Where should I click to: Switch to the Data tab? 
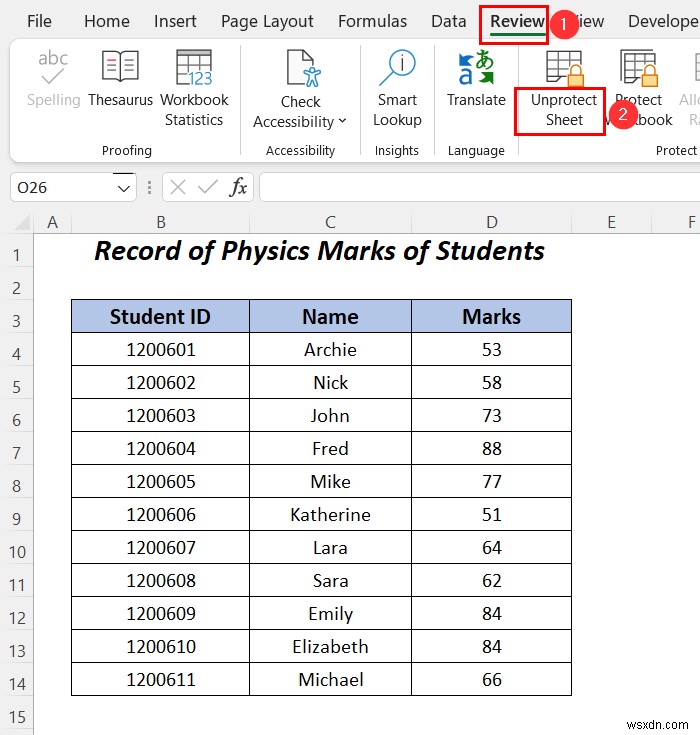click(449, 22)
